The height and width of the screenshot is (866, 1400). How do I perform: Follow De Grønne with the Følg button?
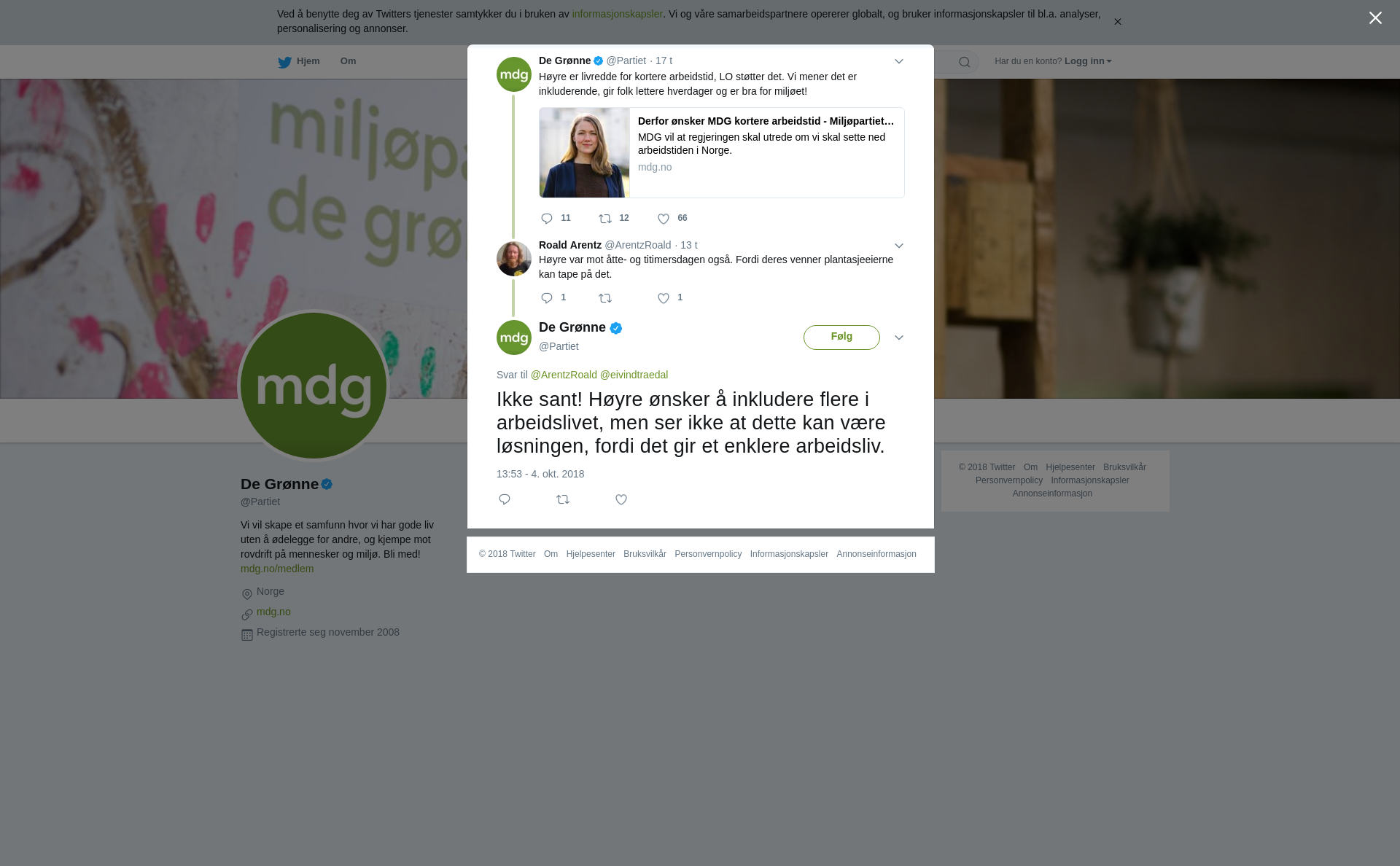(841, 338)
